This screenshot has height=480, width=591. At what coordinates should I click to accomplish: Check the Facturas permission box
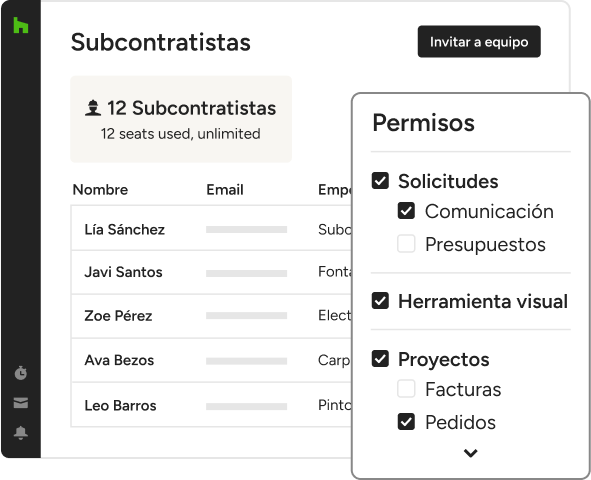406,388
